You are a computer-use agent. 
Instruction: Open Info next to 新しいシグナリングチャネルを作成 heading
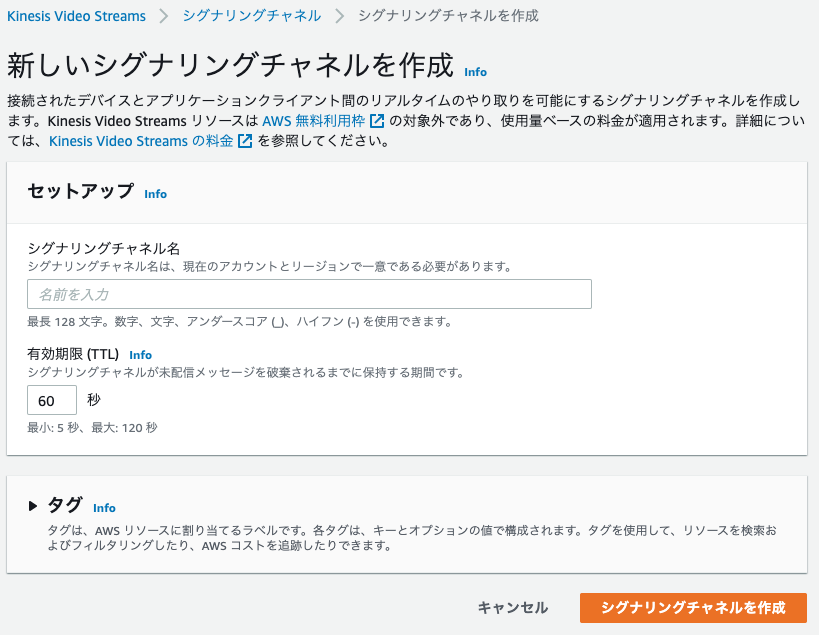tap(474, 72)
